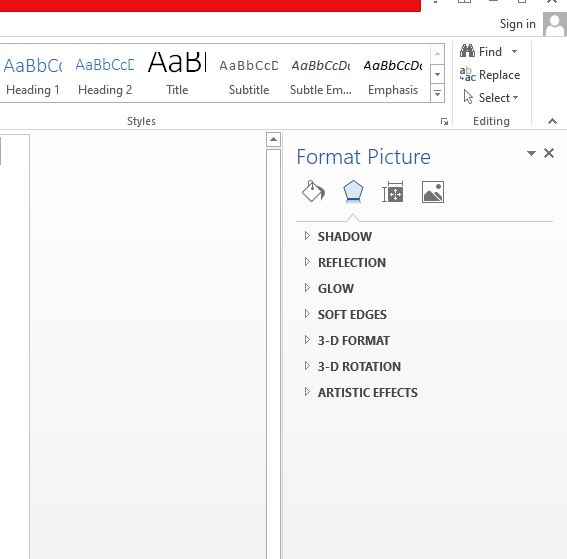Image resolution: width=567 pixels, height=559 pixels.
Task: Expand the 3-D FORMAT section
Action: [347, 341]
